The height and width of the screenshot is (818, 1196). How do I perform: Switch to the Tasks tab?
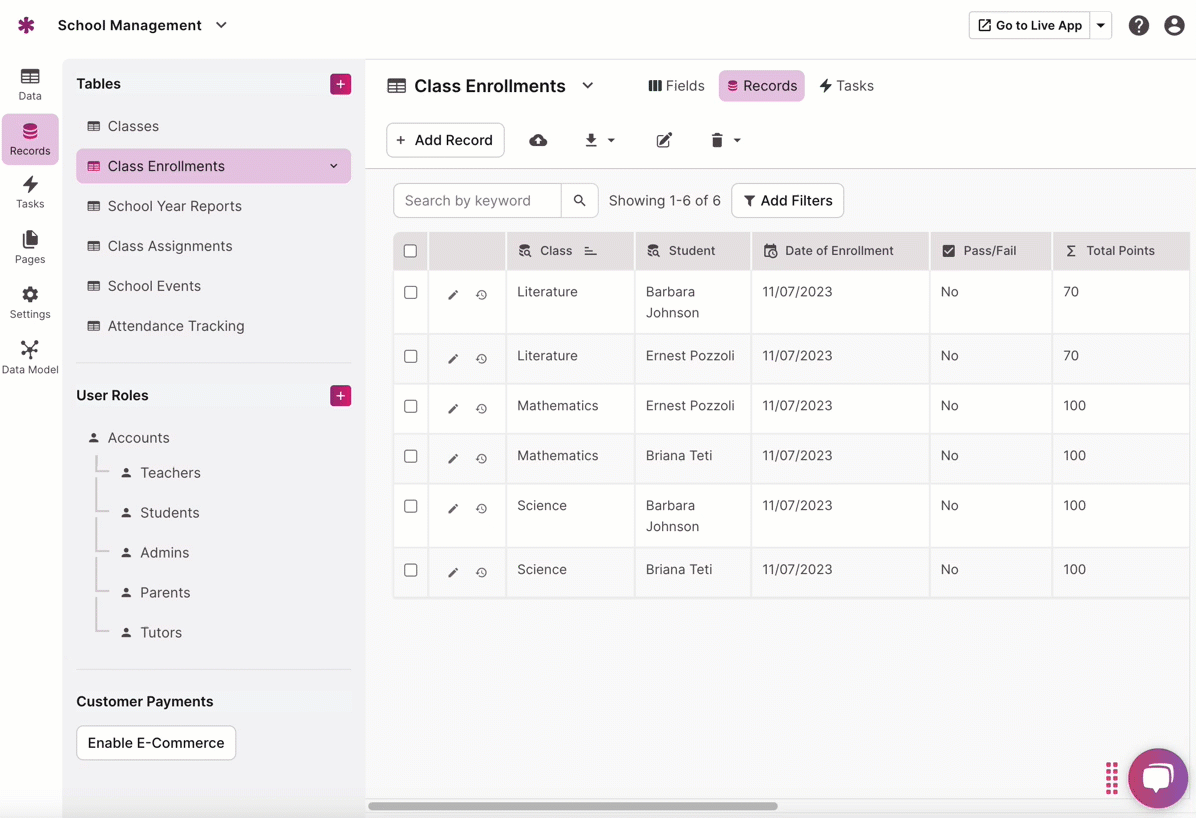pos(846,86)
